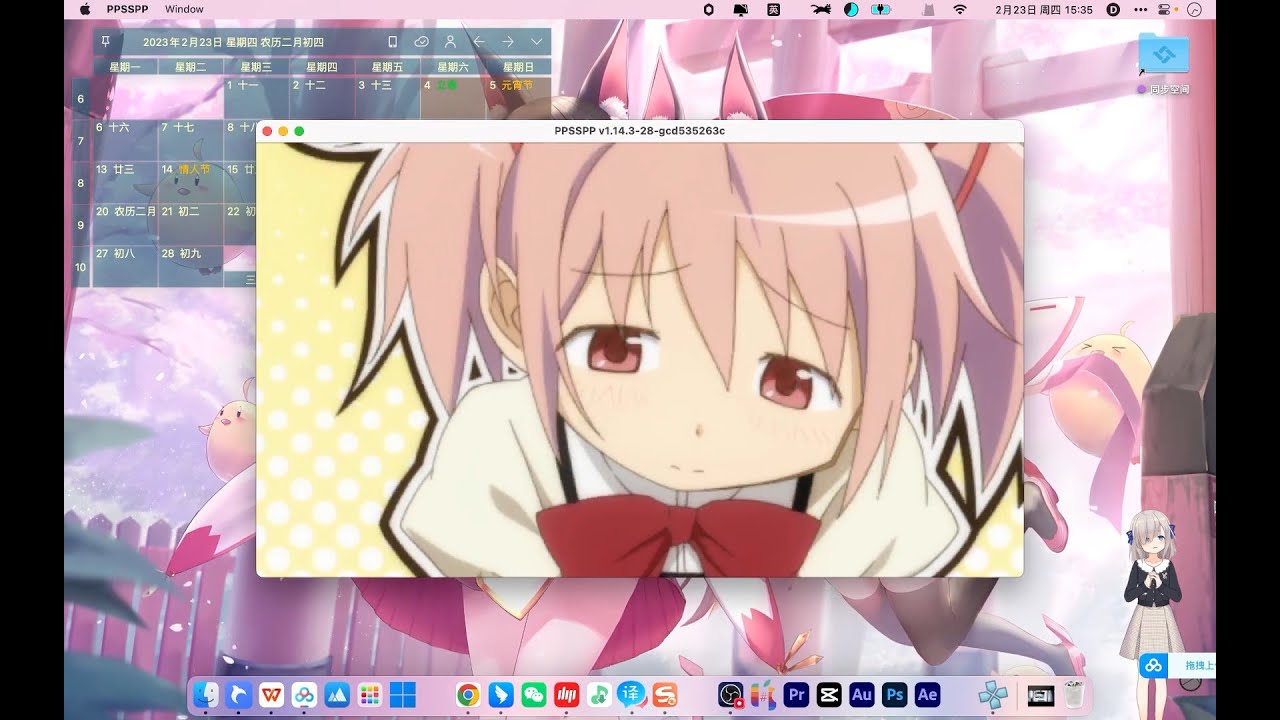Click the PPSSPP game video display

[x=640, y=359]
